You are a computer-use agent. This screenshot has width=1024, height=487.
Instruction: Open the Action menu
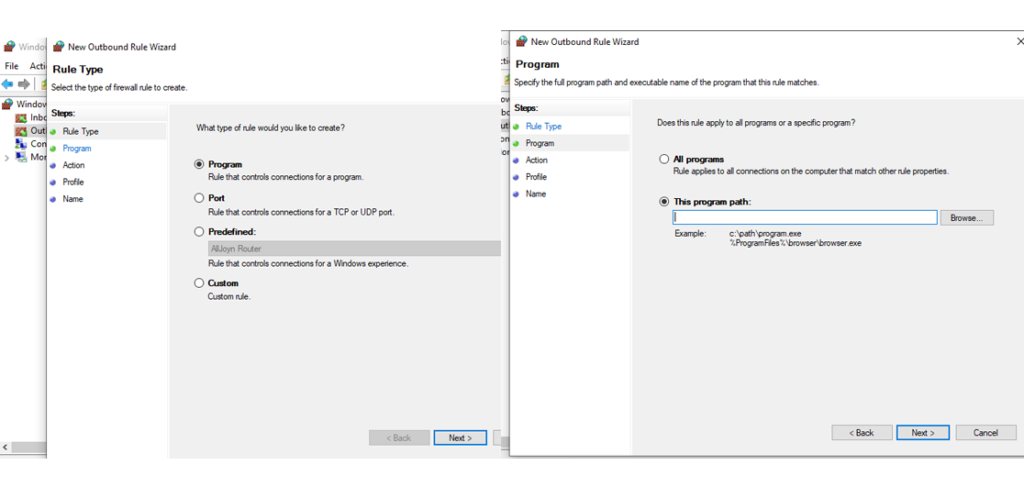pos(38,66)
